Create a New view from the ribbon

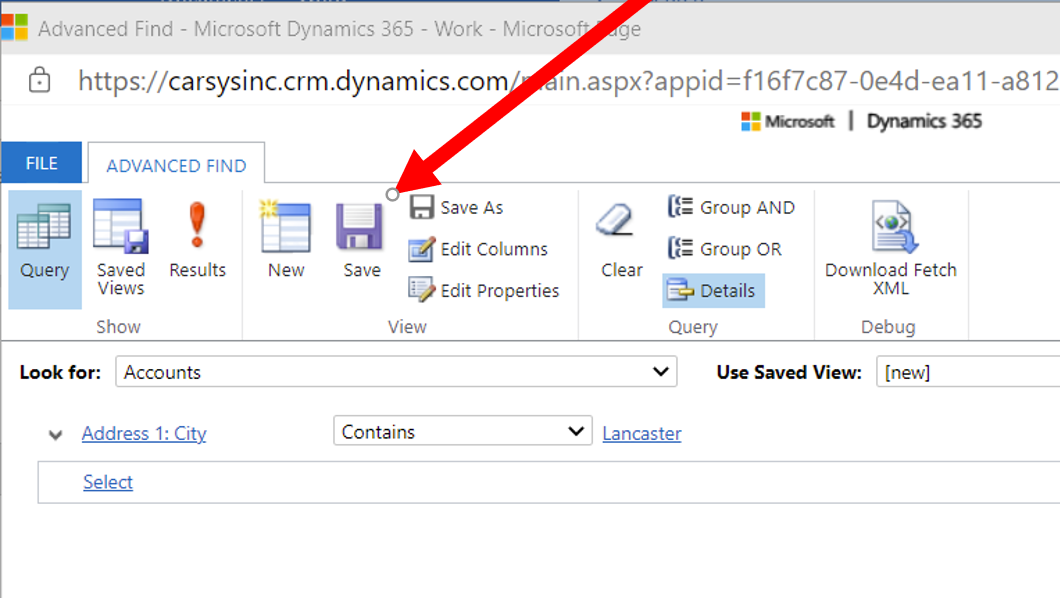tap(286, 241)
